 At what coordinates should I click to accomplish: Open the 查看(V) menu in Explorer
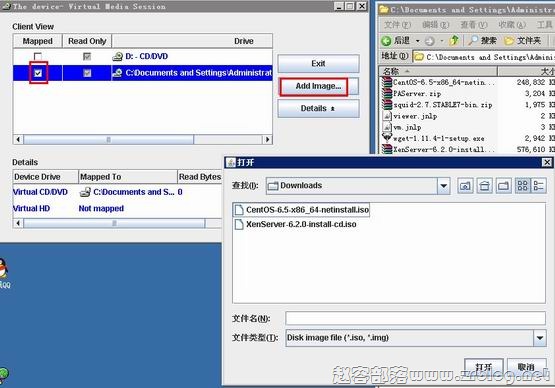[473, 24]
